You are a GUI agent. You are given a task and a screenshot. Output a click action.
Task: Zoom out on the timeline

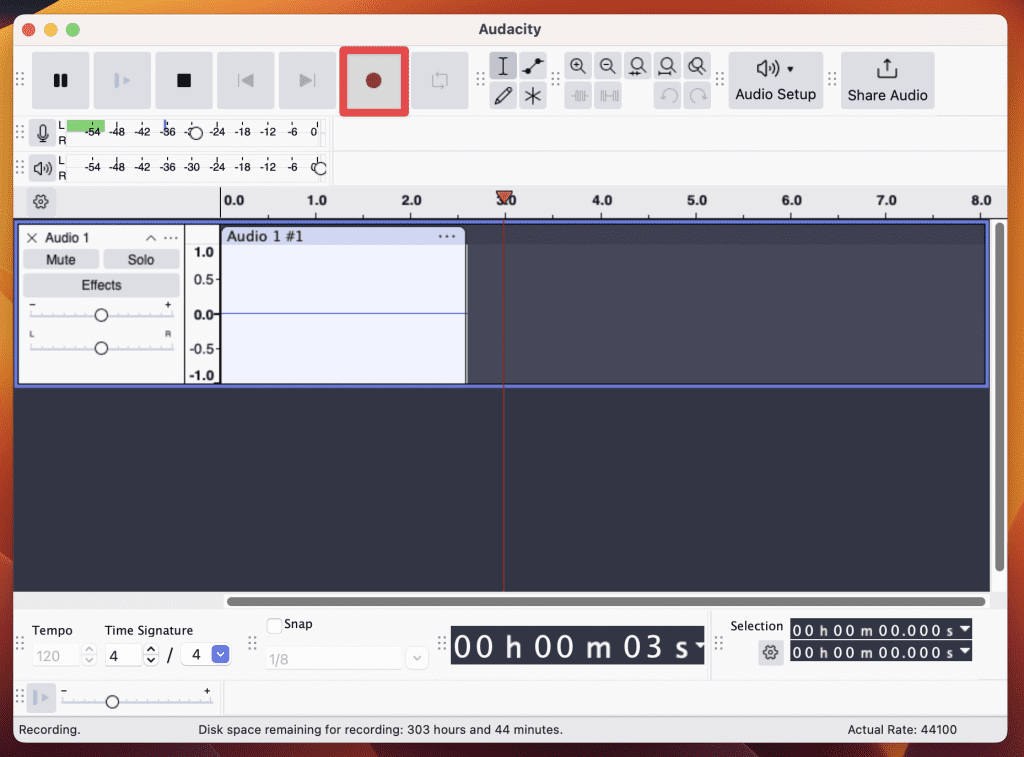click(607, 66)
